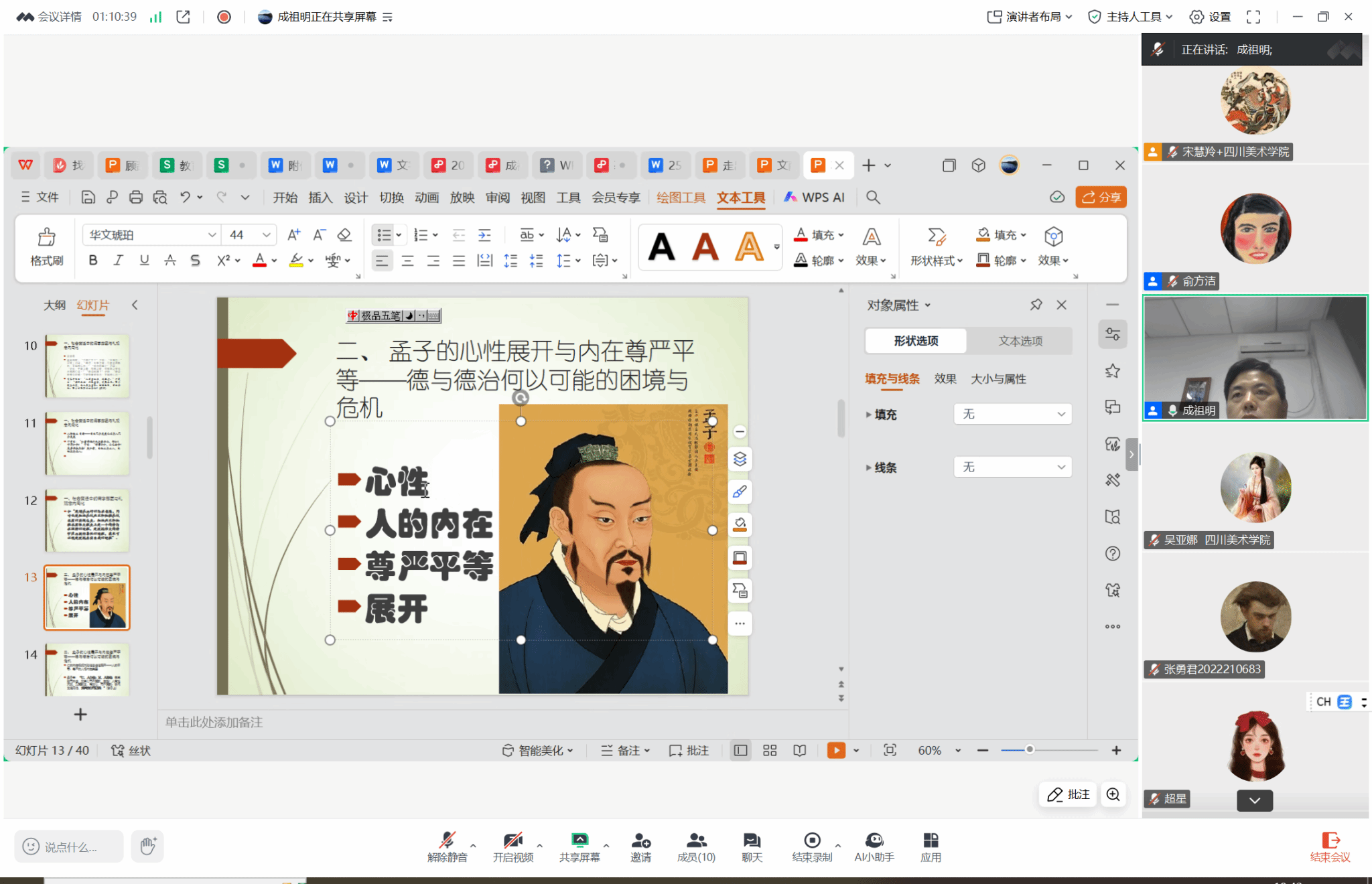Select right text alignment
Screen dimensions: 1372x884
433,261
